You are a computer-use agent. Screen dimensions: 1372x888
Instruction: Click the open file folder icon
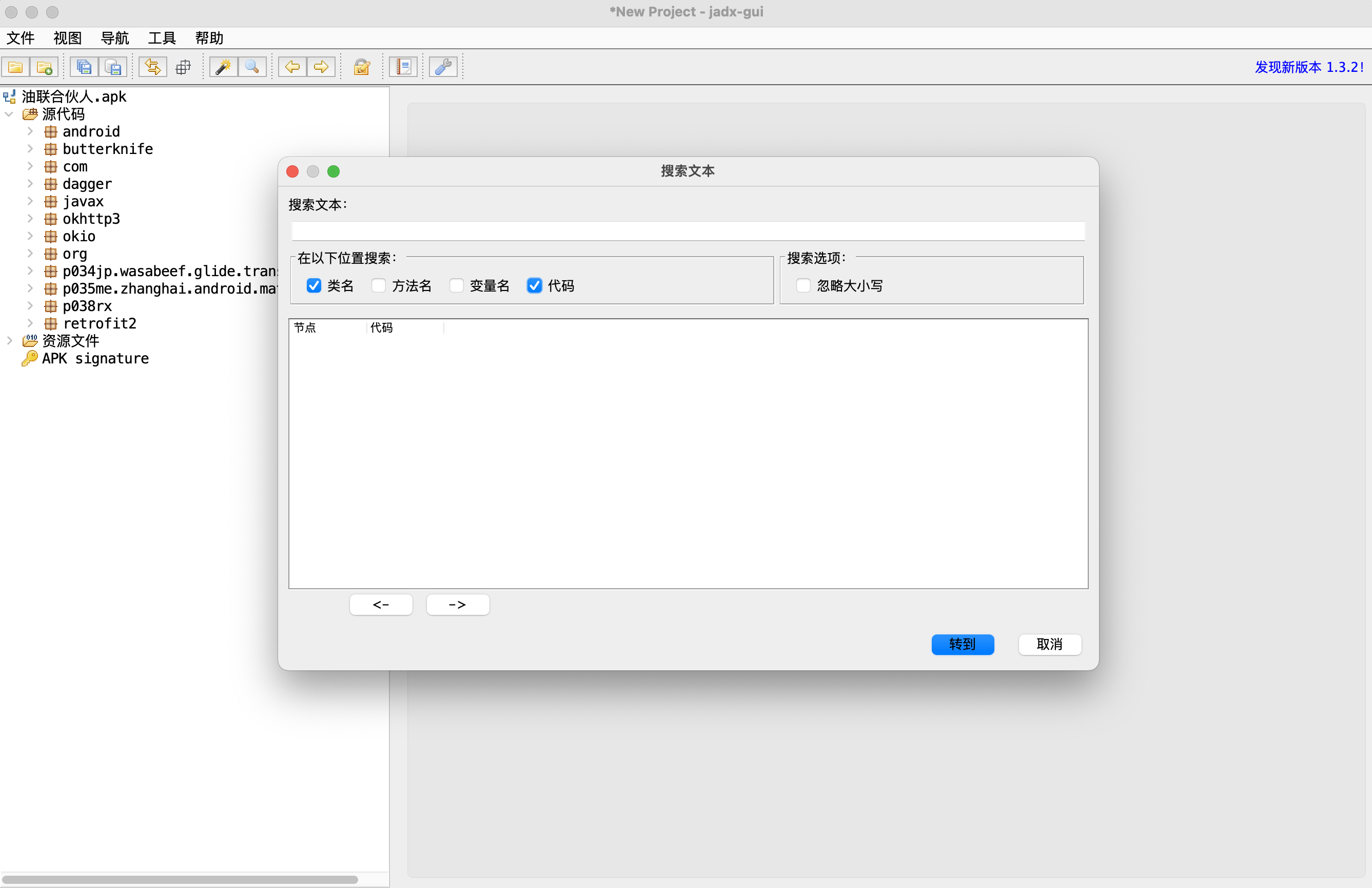pyautogui.click(x=15, y=67)
